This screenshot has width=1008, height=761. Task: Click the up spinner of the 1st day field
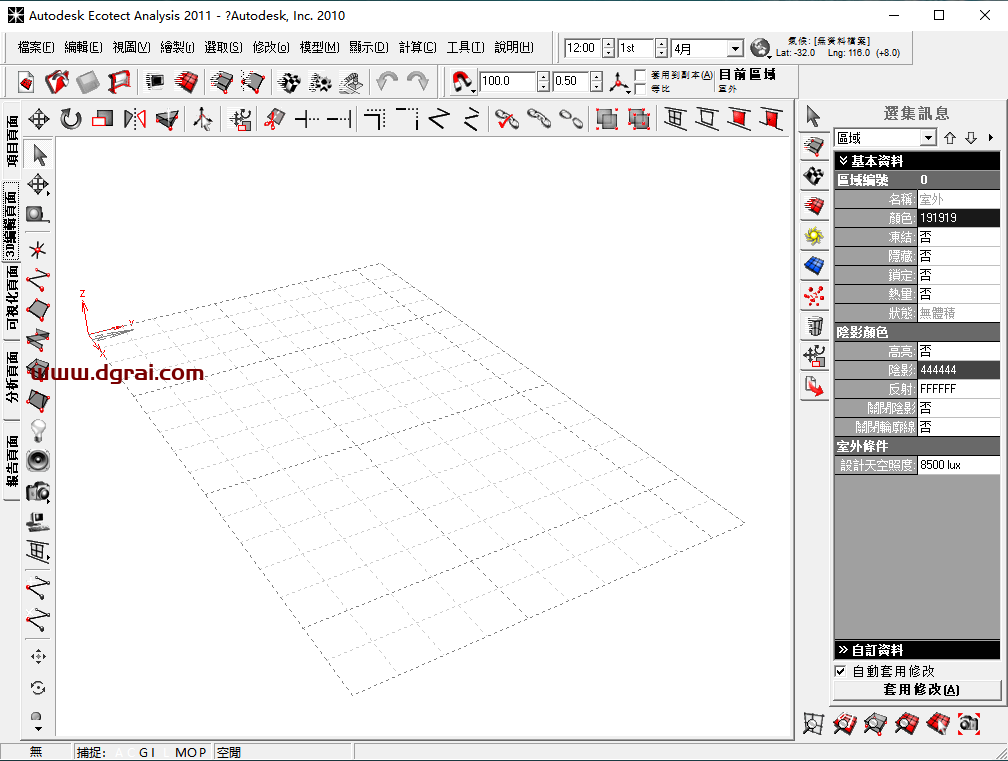(x=662, y=44)
